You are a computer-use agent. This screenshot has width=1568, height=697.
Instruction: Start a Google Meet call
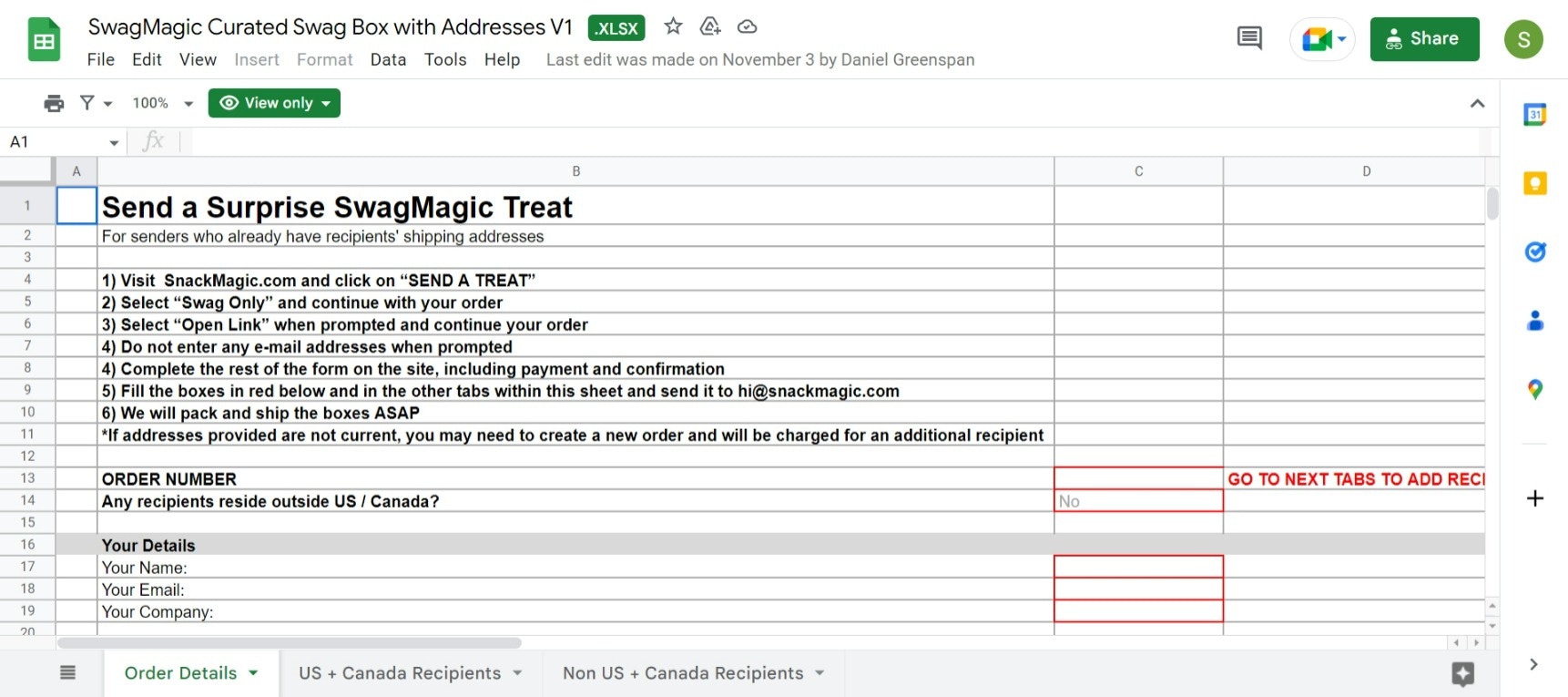click(1322, 39)
